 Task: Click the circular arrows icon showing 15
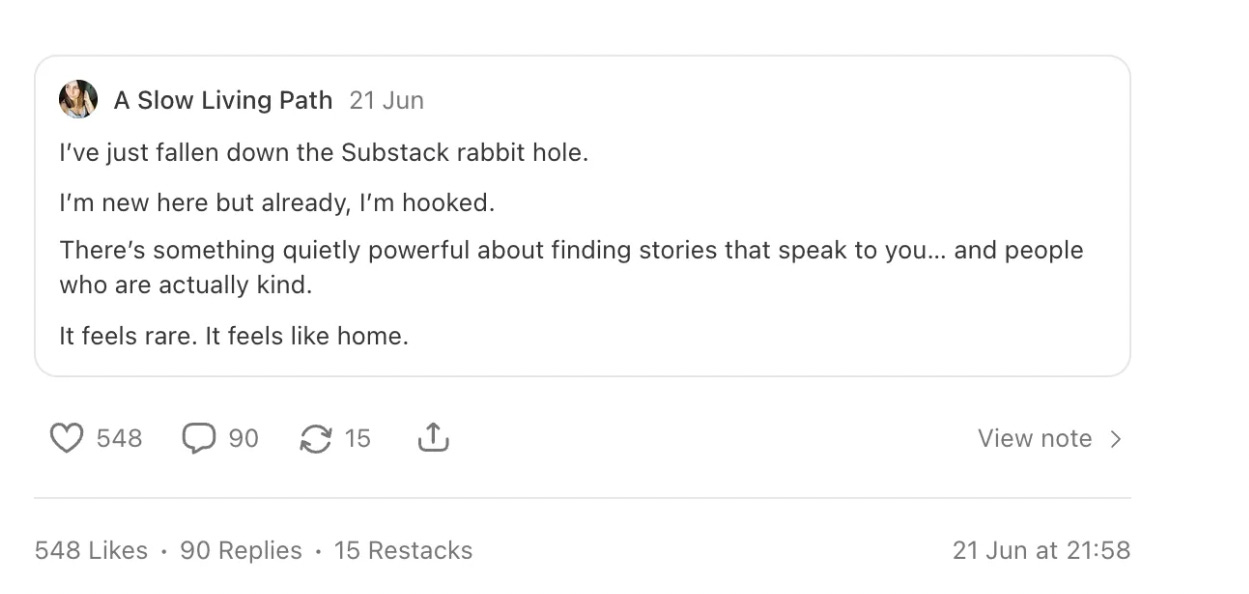click(x=318, y=438)
